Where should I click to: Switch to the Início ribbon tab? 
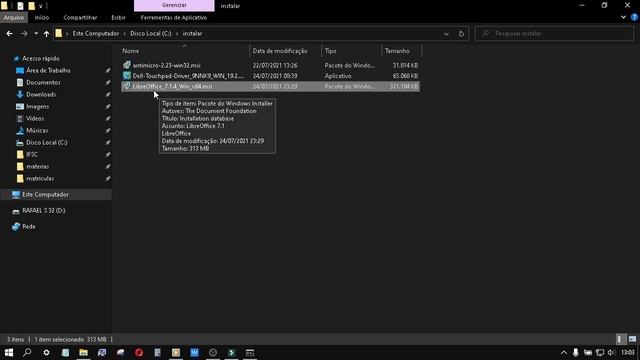[x=42, y=18]
